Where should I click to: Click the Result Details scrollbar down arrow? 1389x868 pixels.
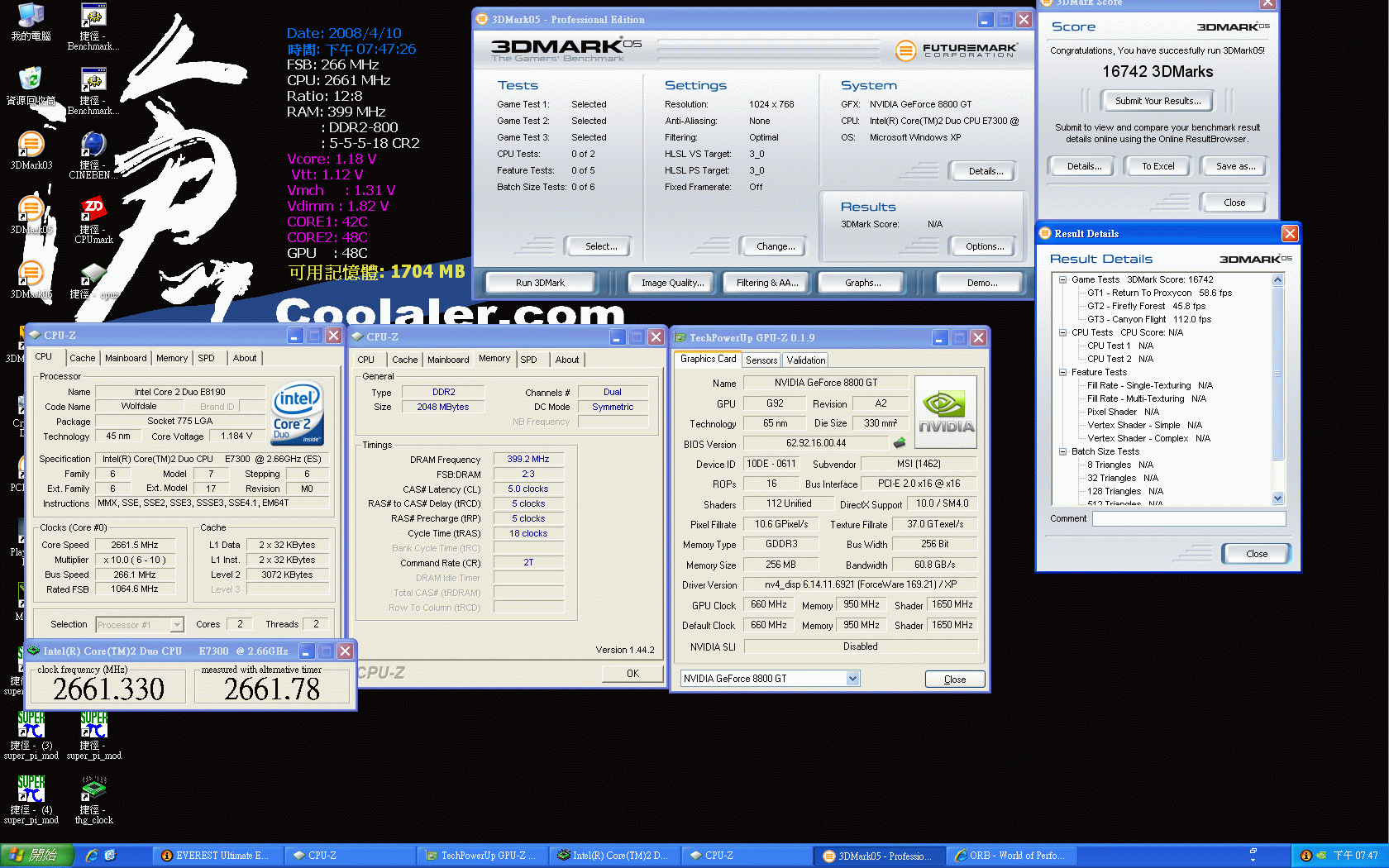point(1277,498)
